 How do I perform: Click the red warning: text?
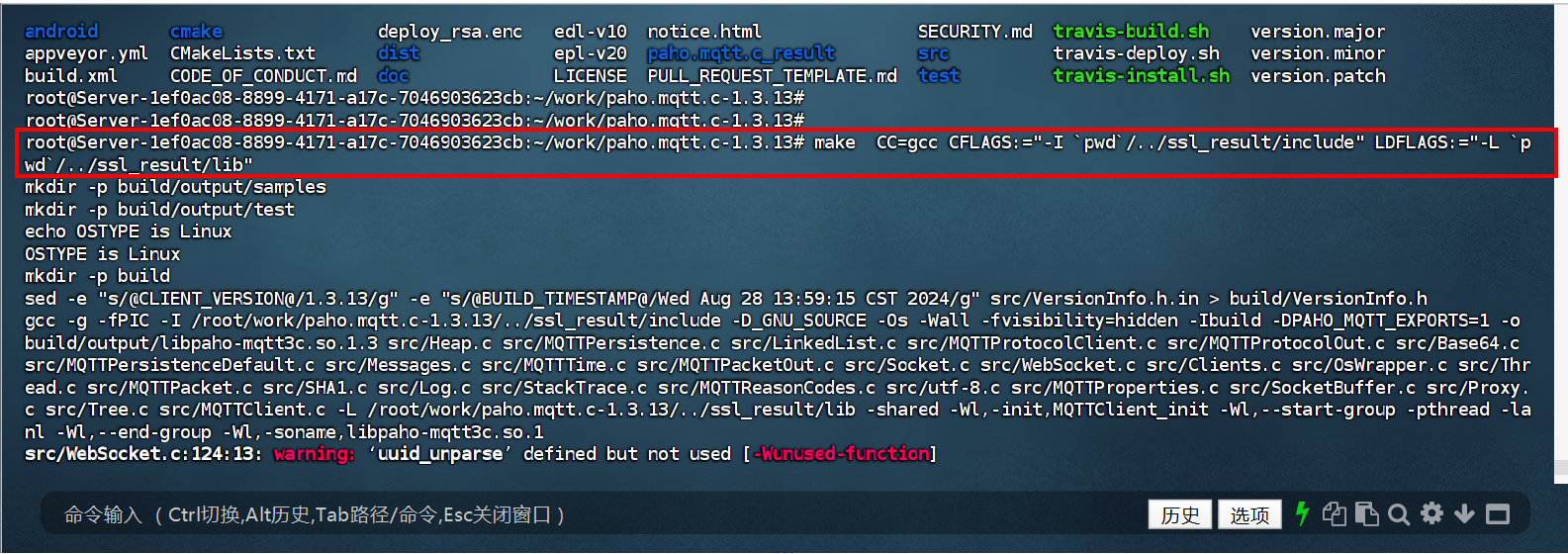click(314, 454)
